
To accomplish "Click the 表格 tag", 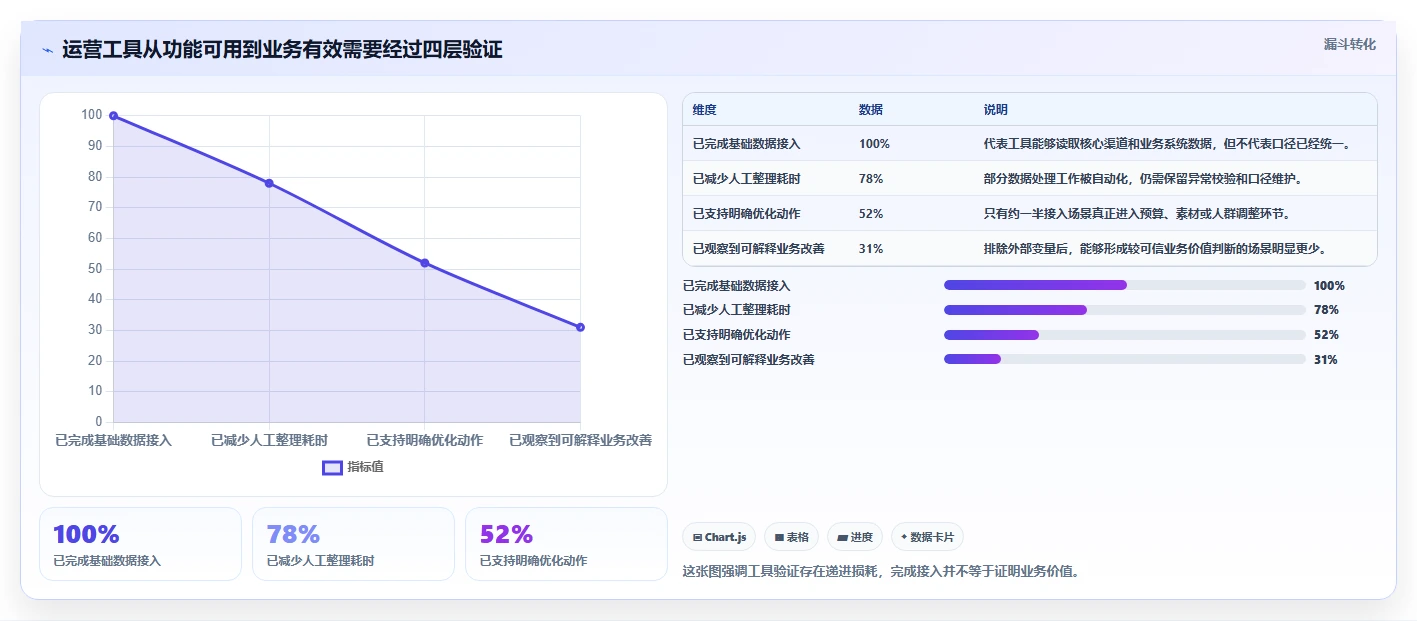I will pyautogui.click(x=791, y=537).
